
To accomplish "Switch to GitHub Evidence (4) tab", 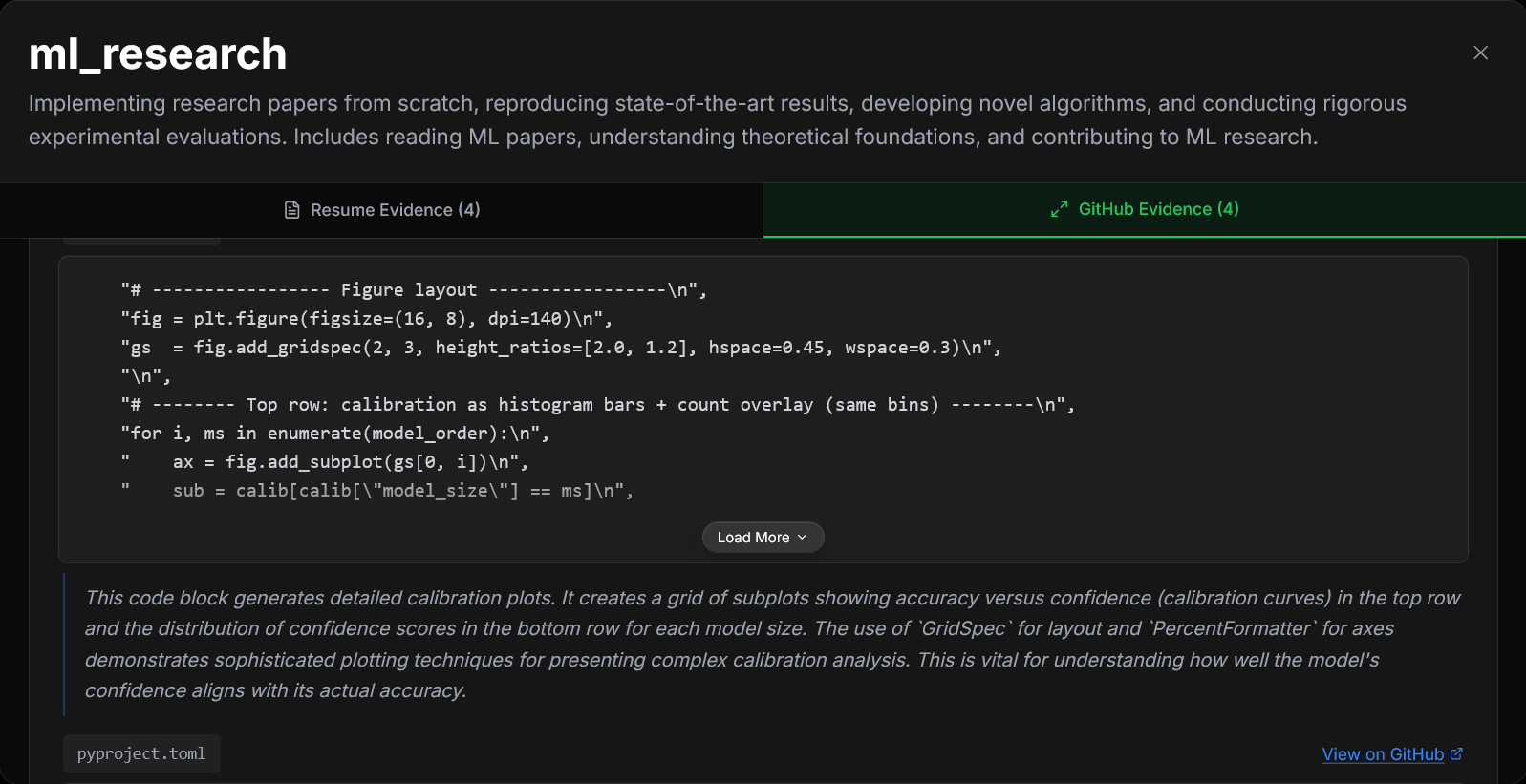I will [1144, 209].
